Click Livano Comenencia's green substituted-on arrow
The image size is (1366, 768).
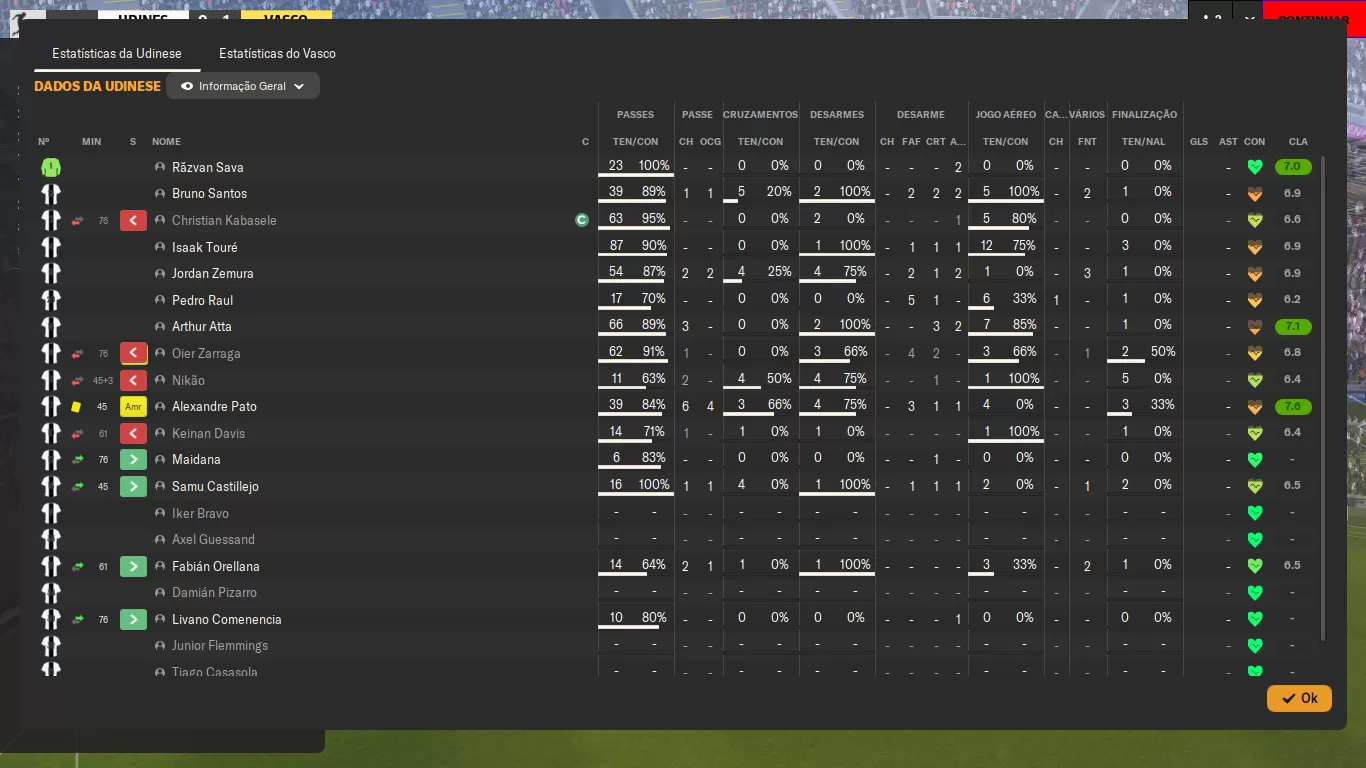133,619
